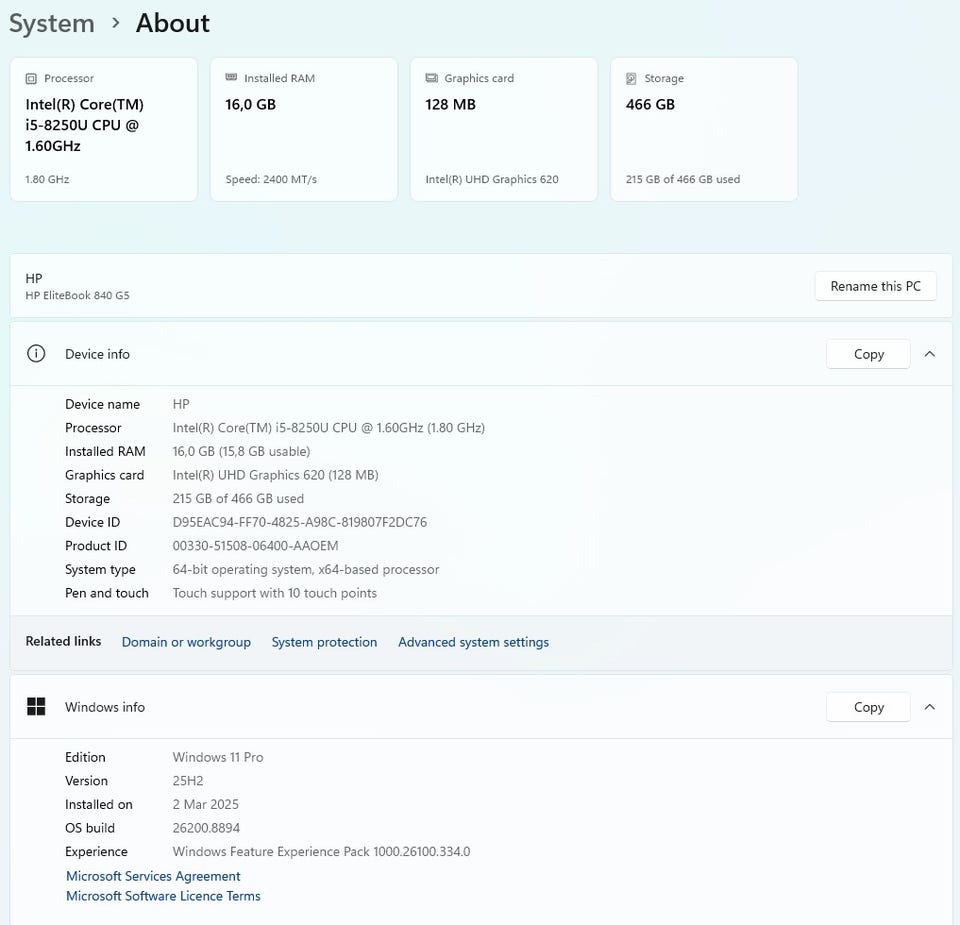
Task: Copy the Device info details
Action: tap(868, 354)
